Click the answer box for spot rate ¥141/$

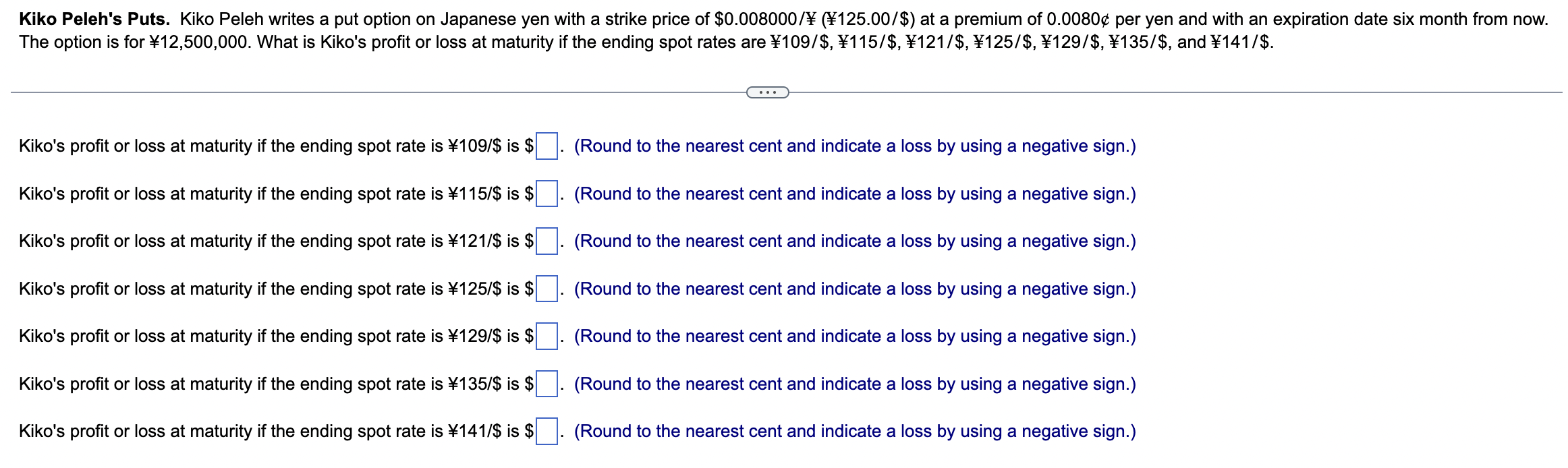(x=548, y=431)
